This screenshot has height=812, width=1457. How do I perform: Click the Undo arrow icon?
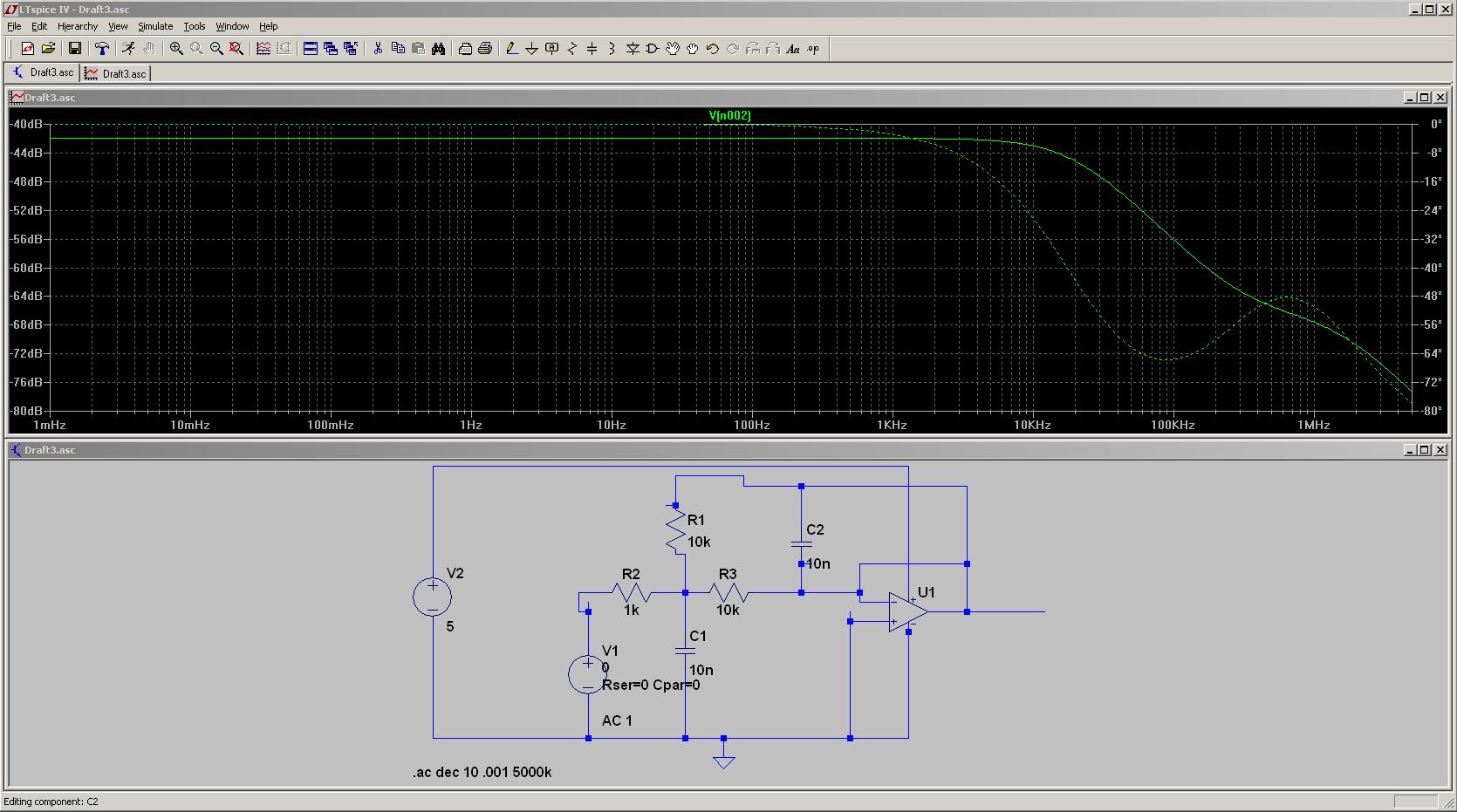(713, 49)
